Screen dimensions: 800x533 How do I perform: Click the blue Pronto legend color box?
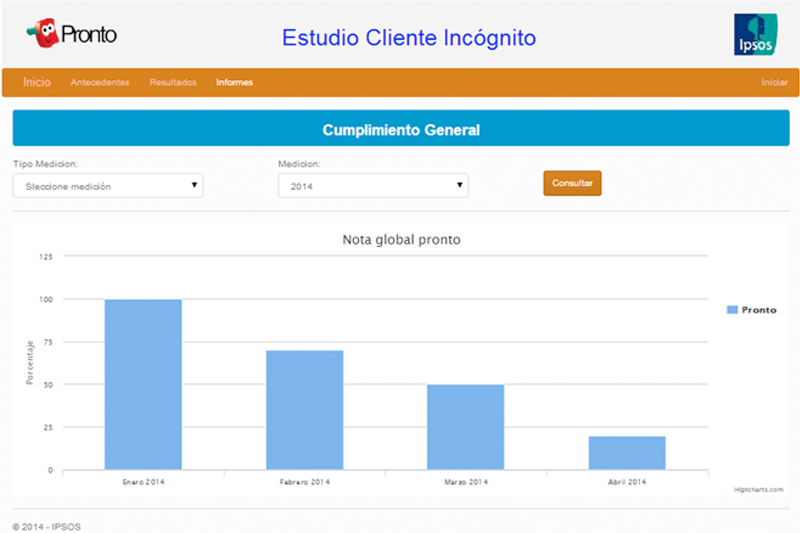point(732,310)
